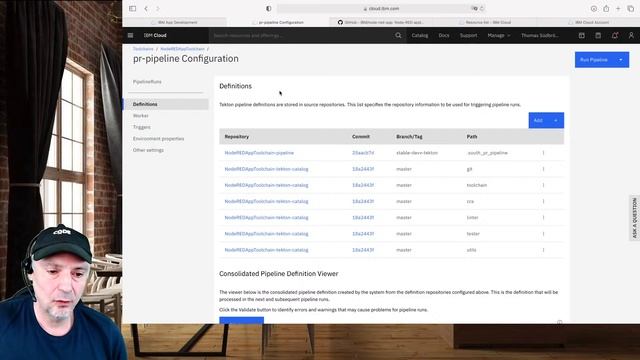
Task: Switch to the GitHub browser tab
Action: point(380,22)
